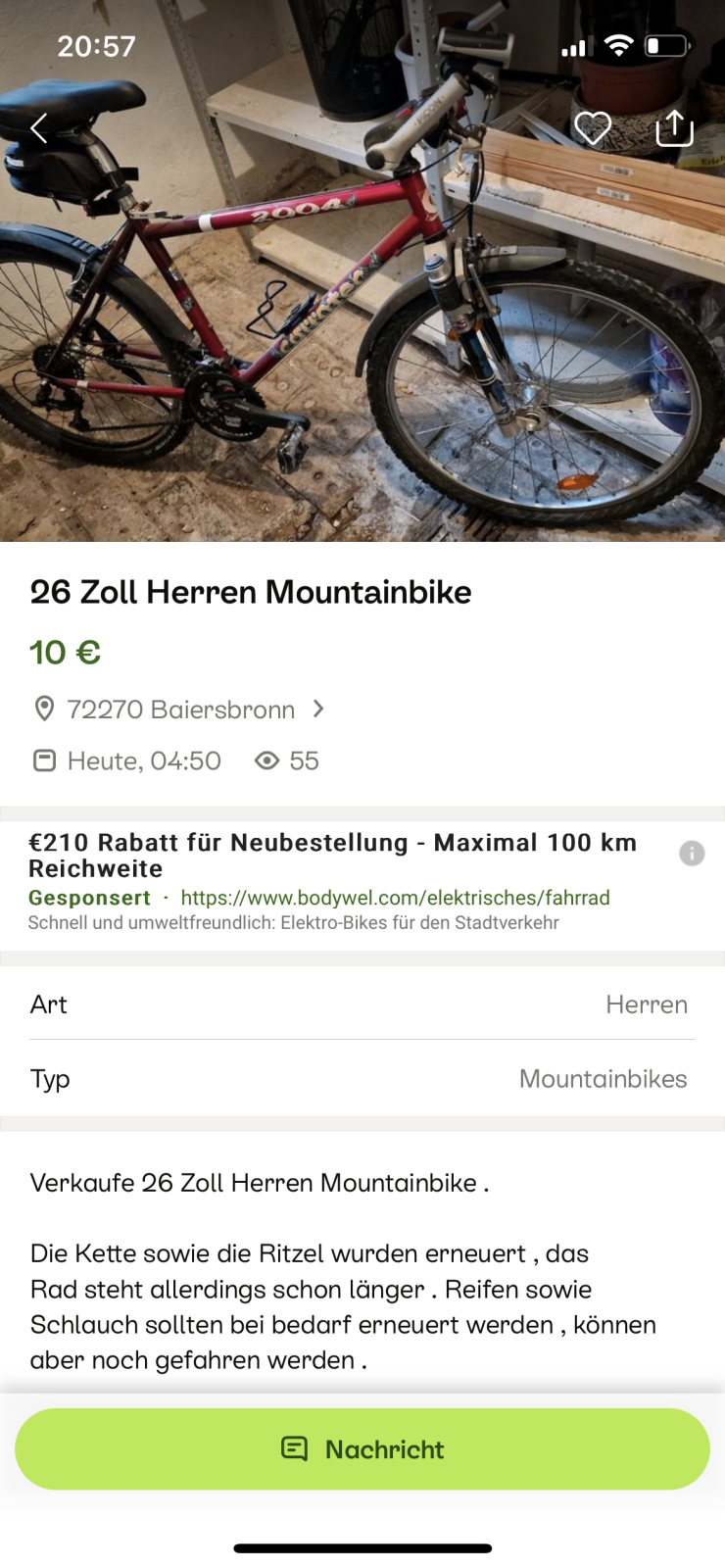Tap the eye views icon
Image resolution: width=725 pixels, height=1568 pixels.
pos(266,760)
